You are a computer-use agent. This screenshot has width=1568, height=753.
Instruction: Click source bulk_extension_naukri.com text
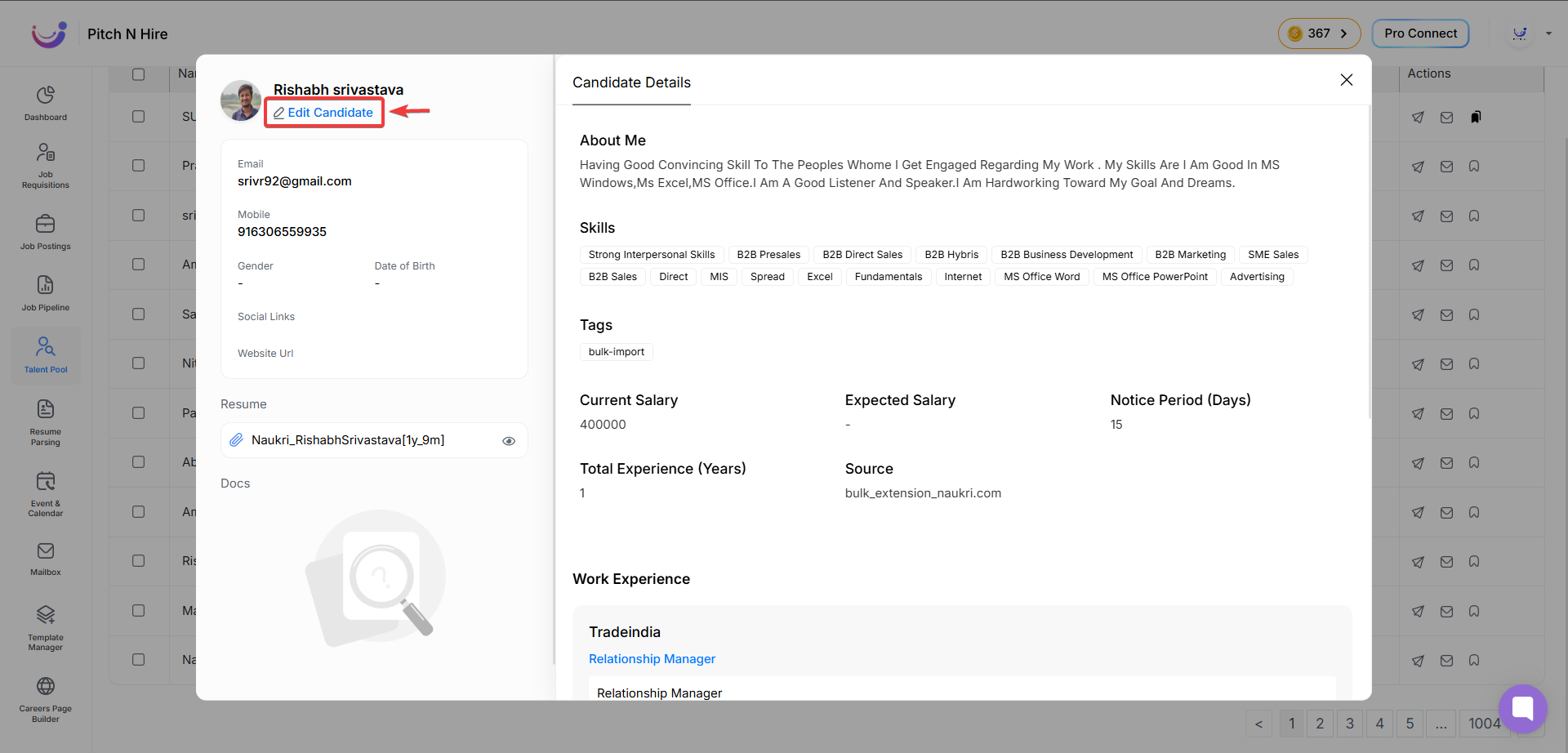click(x=923, y=493)
